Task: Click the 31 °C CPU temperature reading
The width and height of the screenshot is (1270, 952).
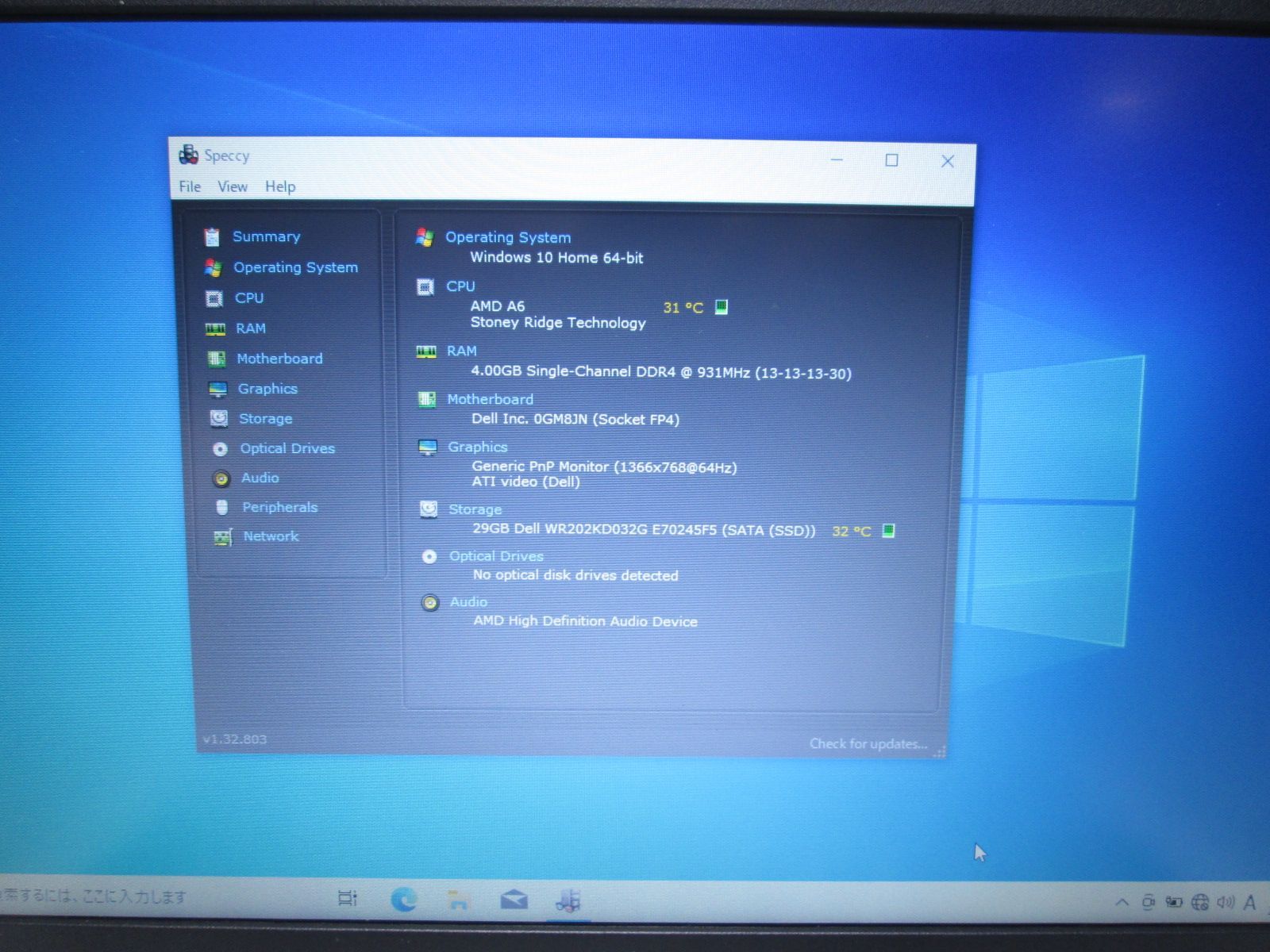Action: tap(683, 308)
